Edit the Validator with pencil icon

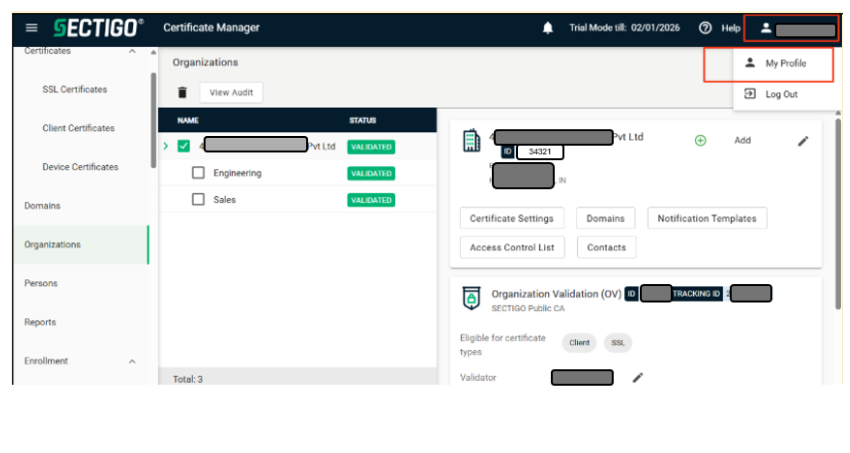pos(637,377)
